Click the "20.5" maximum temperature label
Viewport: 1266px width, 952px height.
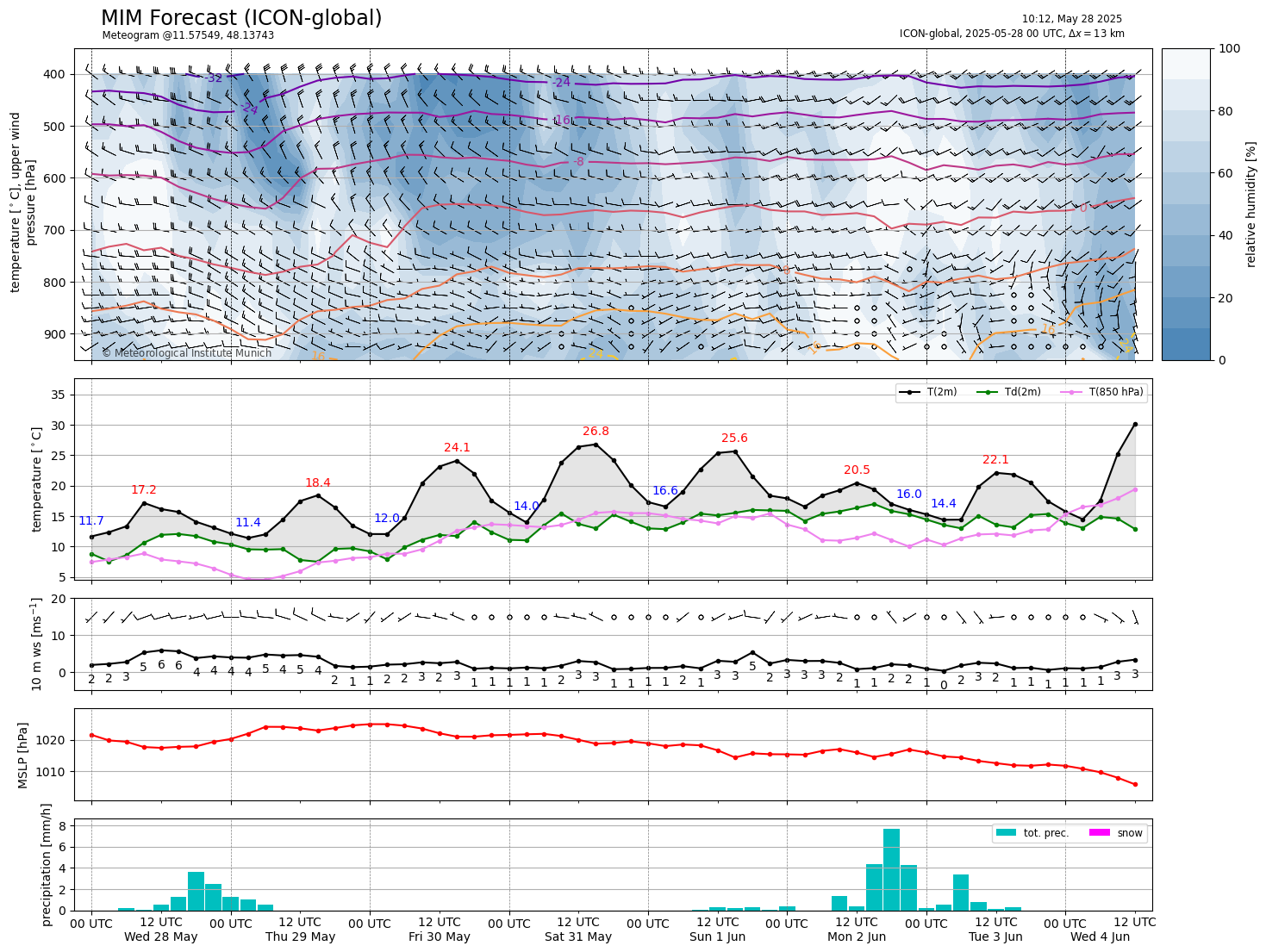(858, 470)
